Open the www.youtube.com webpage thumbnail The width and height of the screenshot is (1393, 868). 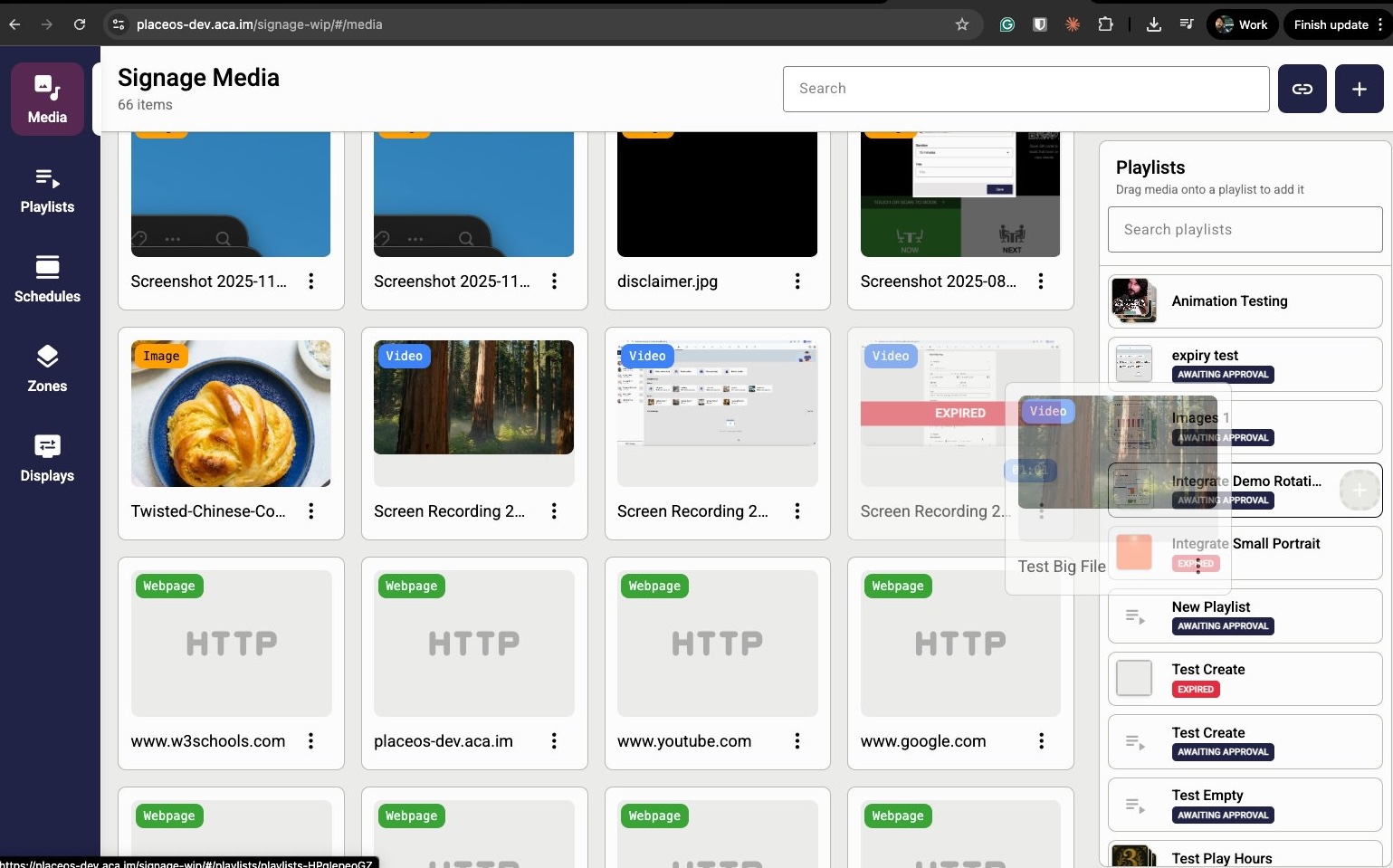point(716,644)
